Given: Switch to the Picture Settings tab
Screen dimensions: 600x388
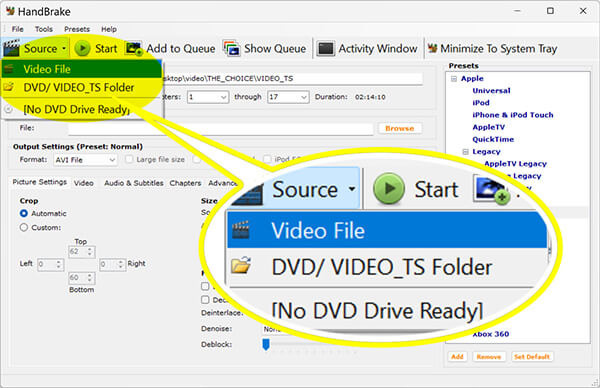Looking at the screenshot, I should coord(39,182).
